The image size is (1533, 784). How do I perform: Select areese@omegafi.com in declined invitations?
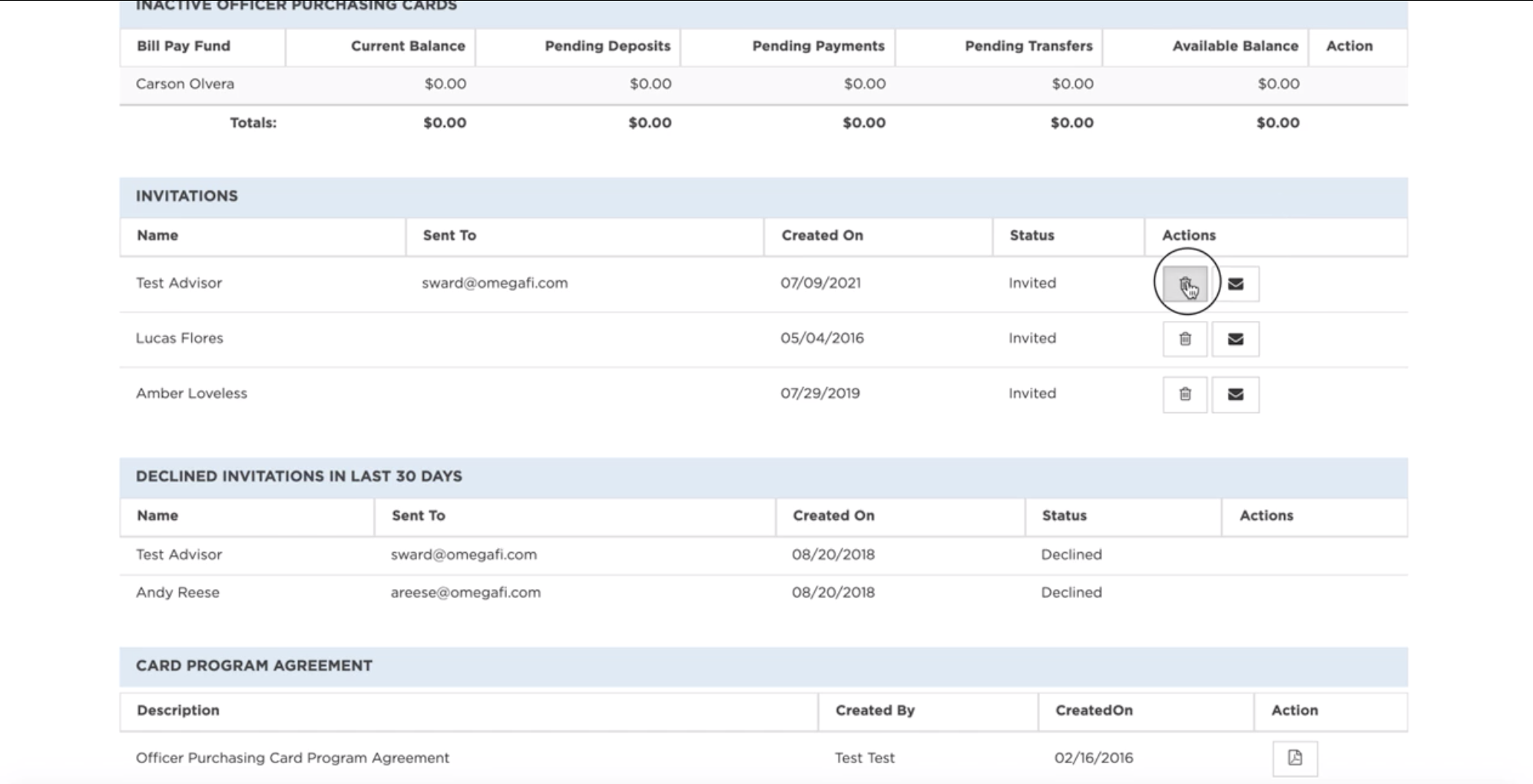[465, 592]
